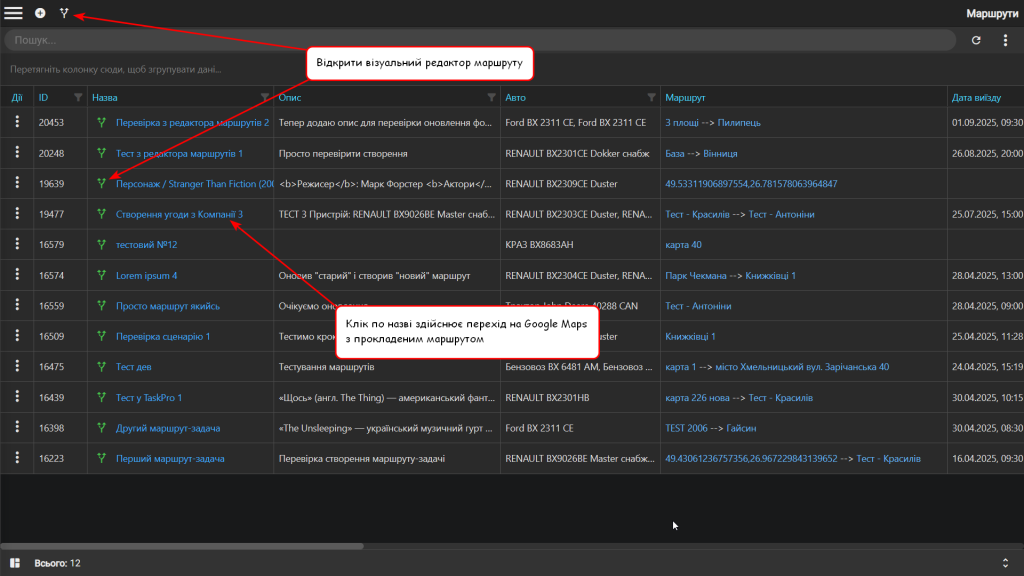Screen dimensions: 1024x576
Task: Click route editor icon for Другий маршрут-задача
Action: tap(101, 428)
